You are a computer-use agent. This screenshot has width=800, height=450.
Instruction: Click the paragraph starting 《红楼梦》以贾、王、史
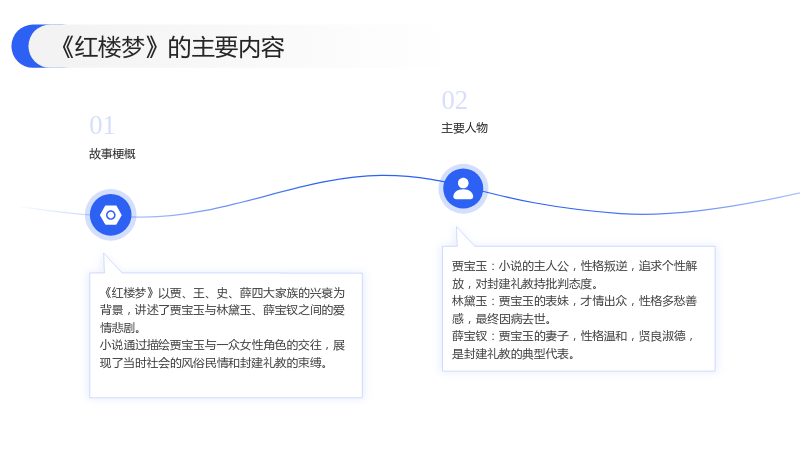click(222, 310)
